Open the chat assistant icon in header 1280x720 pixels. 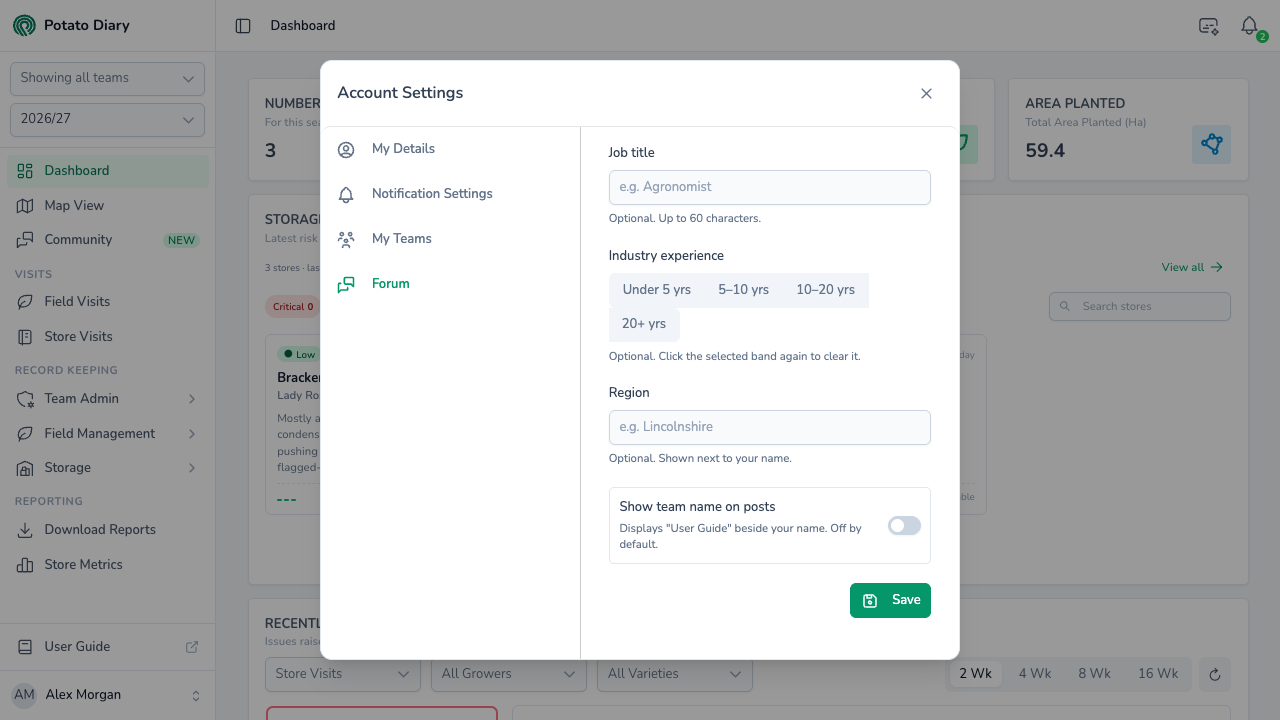tap(1209, 26)
